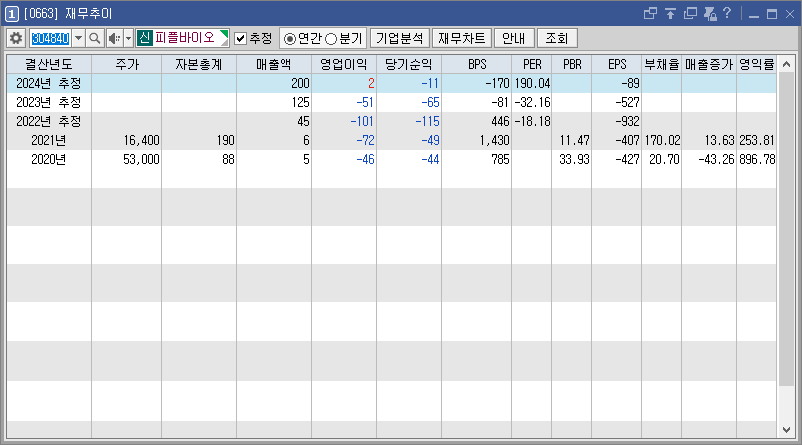Click the EPS column header
Screen dimensions: 802x445
617,64
